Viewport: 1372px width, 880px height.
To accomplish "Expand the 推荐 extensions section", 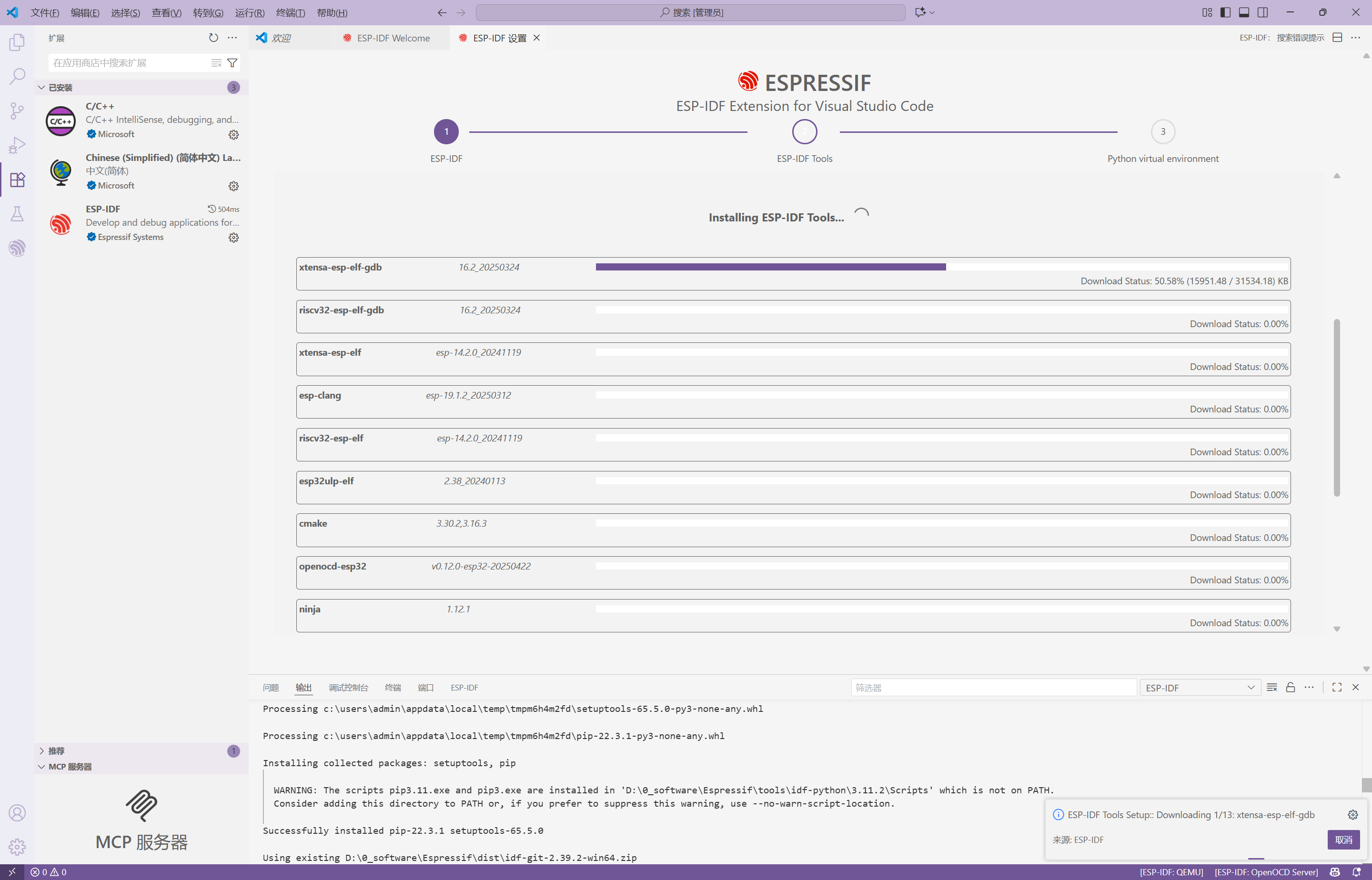I will tap(56, 751).
